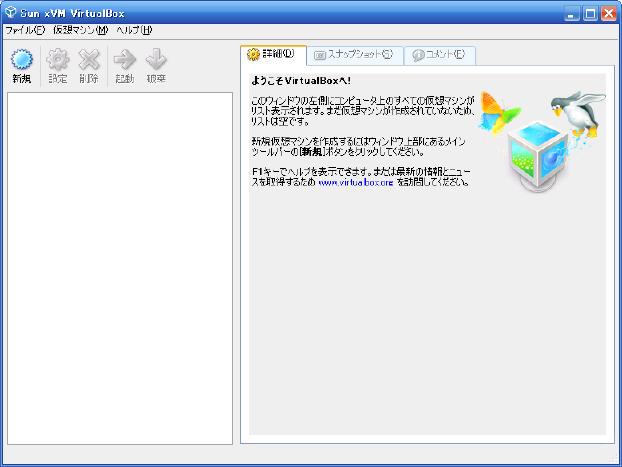Click the VirtualBox cube welcome illustration
Screen dimensions: 622x467
[542, 143]
